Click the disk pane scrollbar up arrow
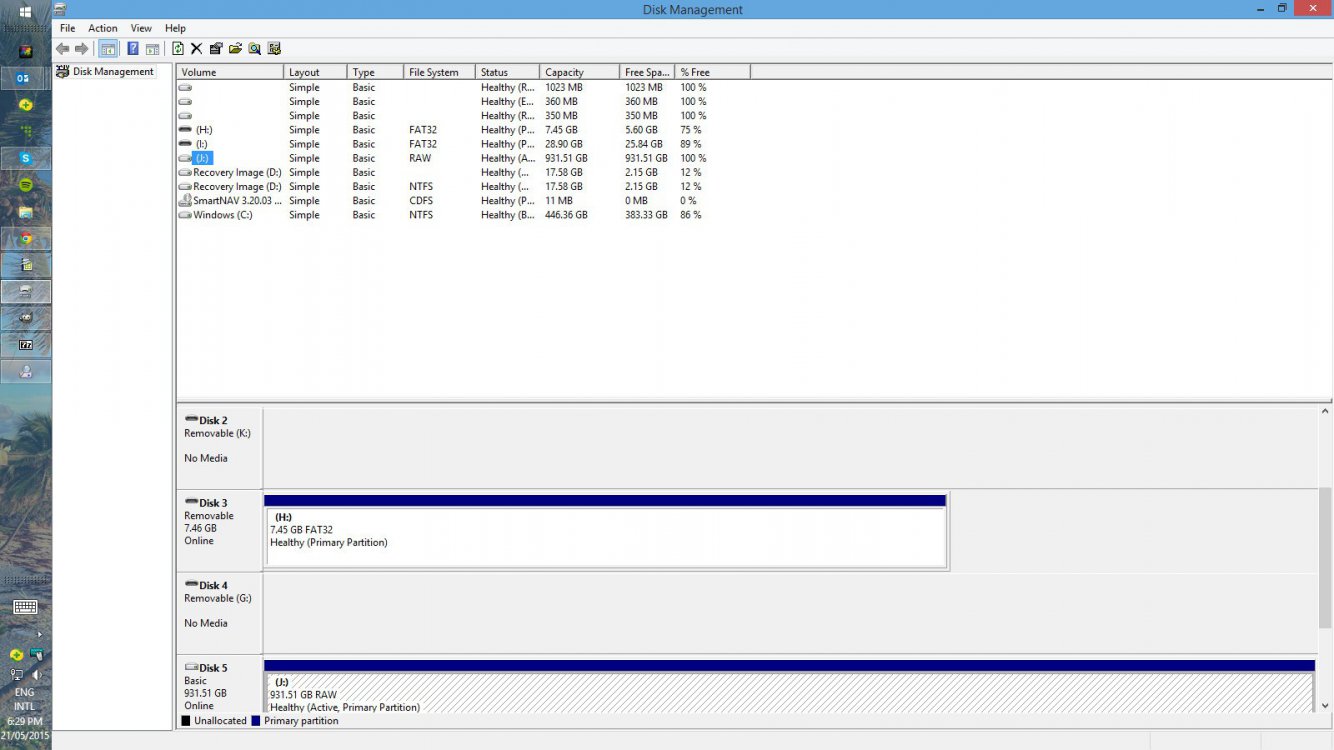 1325,411
